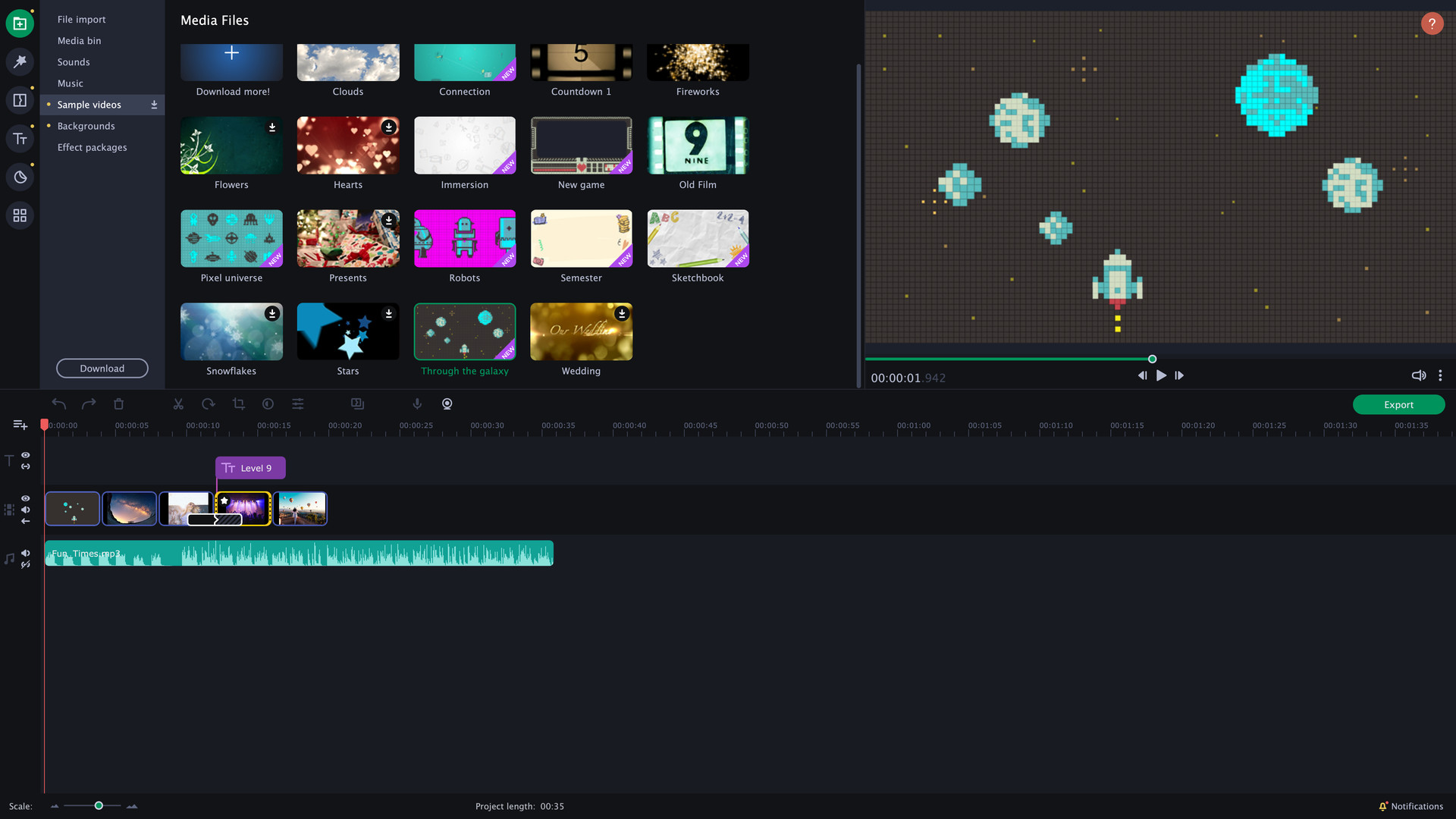Open the timeline track options menu
1456x819 pixels.
click(x=19, y=425)
